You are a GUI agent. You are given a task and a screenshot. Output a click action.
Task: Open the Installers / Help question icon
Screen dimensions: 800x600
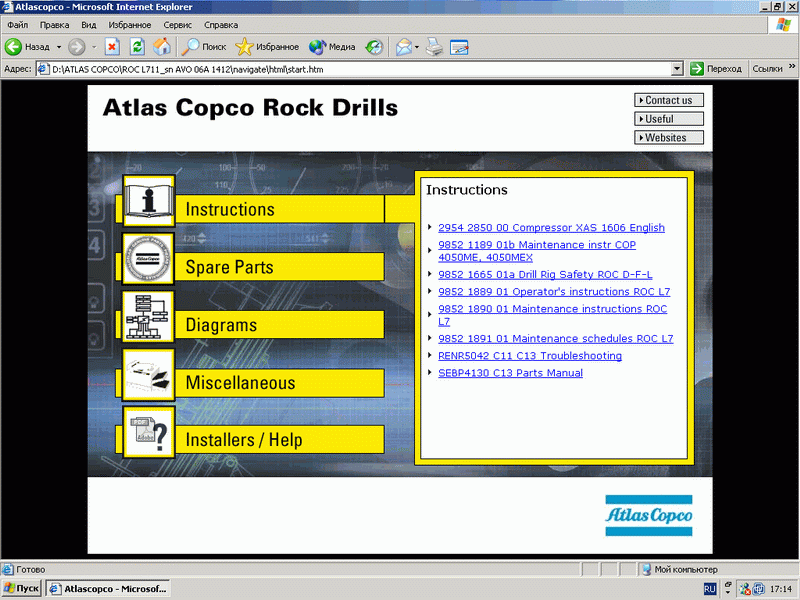pos(148,432)
